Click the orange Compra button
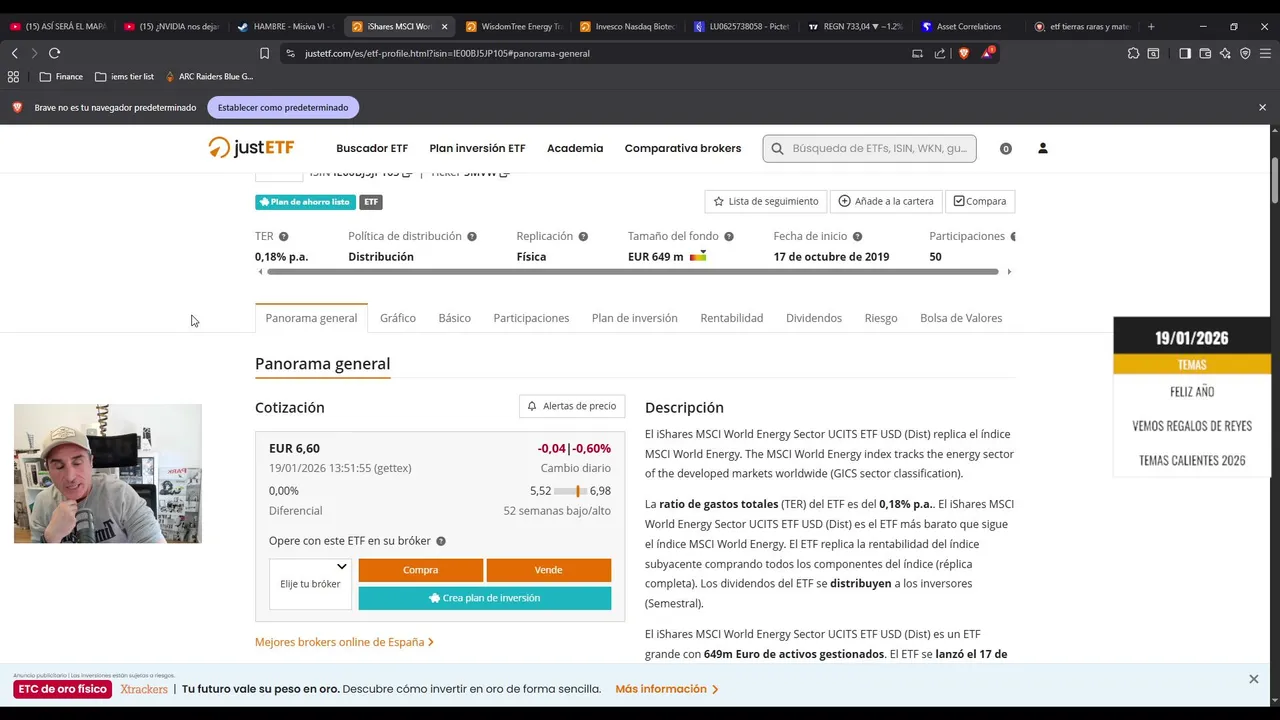This screenshot has height=720, width=1280. 420,570
